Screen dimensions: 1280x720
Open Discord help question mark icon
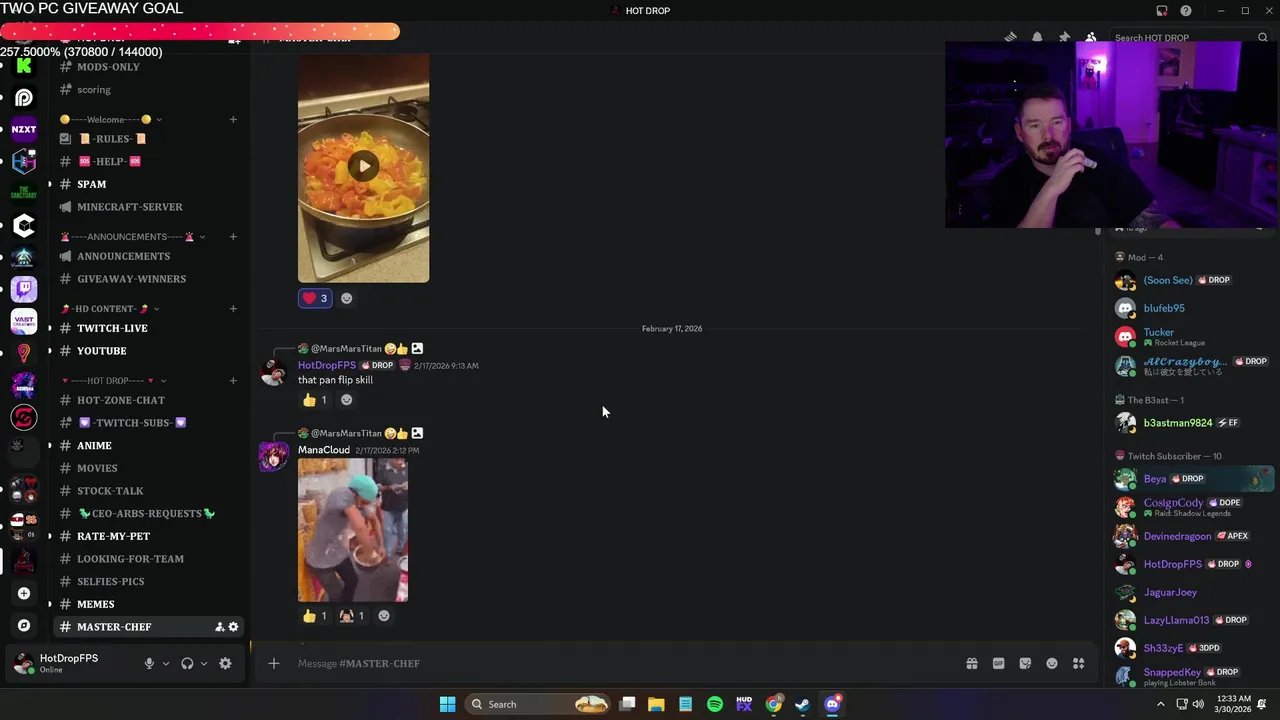point(1186,11)
